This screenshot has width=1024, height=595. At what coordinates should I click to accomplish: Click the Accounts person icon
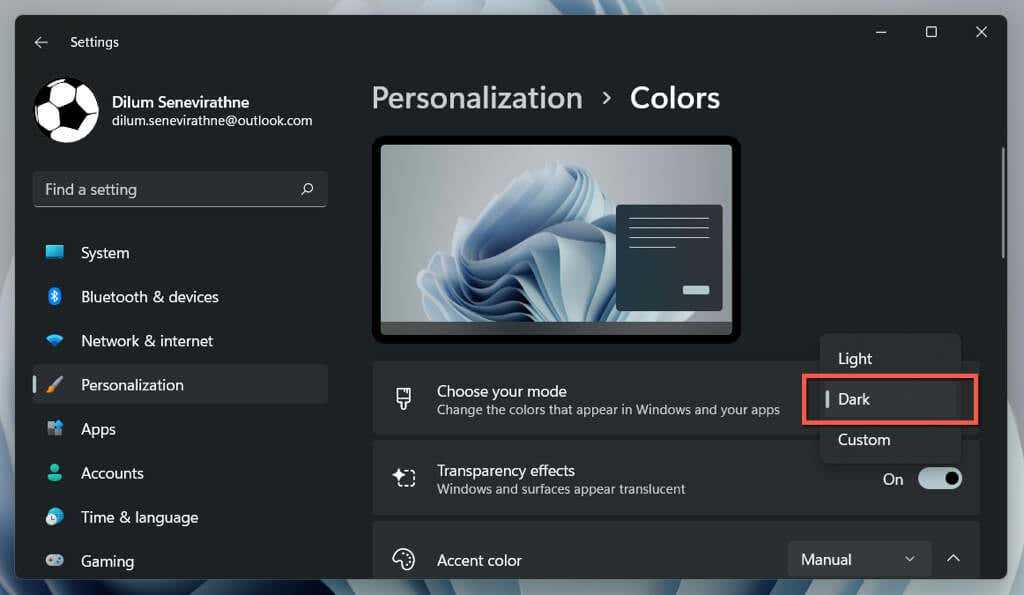point(55,472)
